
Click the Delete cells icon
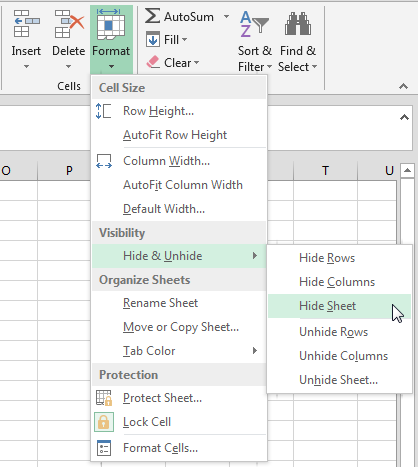69,23
